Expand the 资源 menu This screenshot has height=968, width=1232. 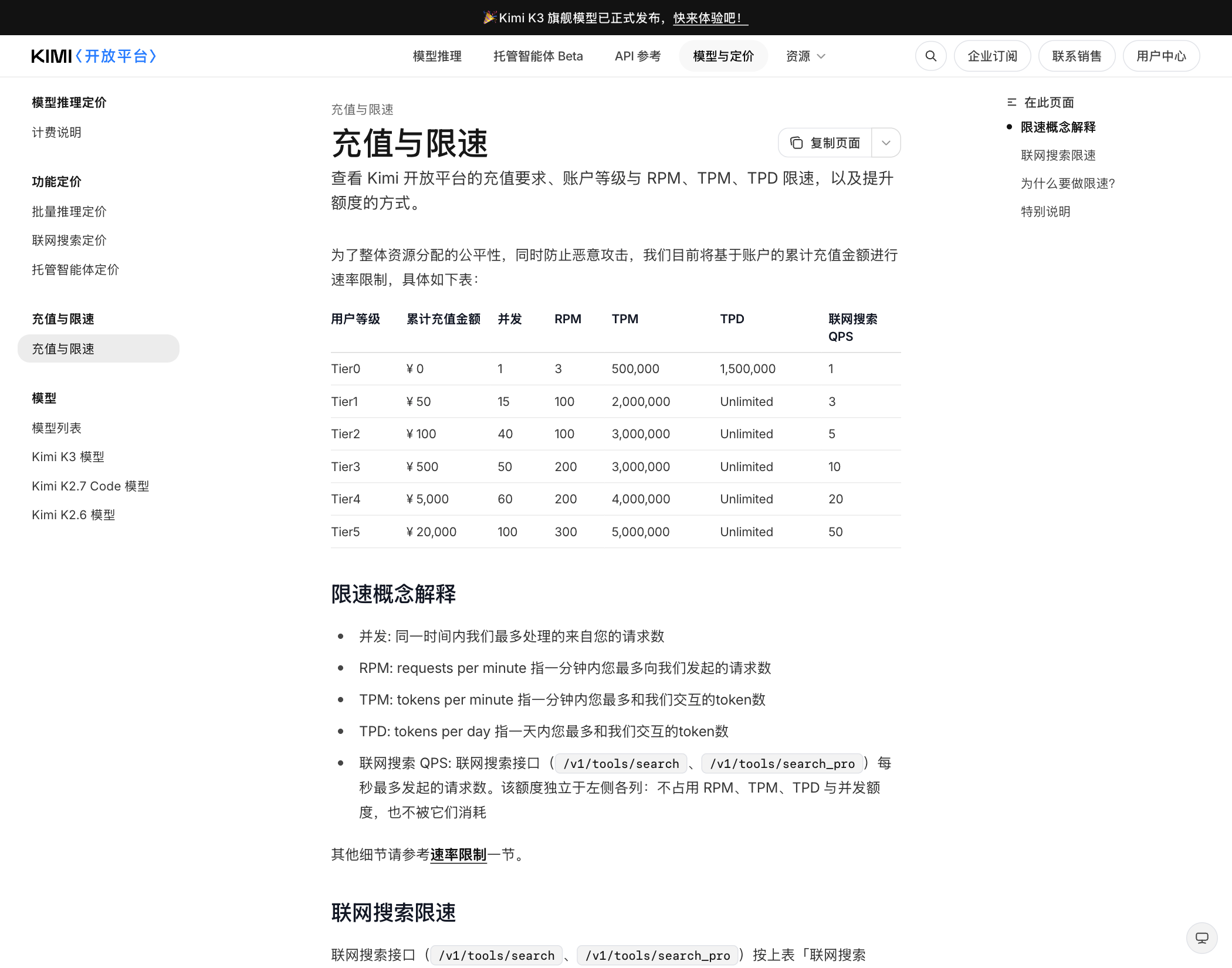coord(805,56)
